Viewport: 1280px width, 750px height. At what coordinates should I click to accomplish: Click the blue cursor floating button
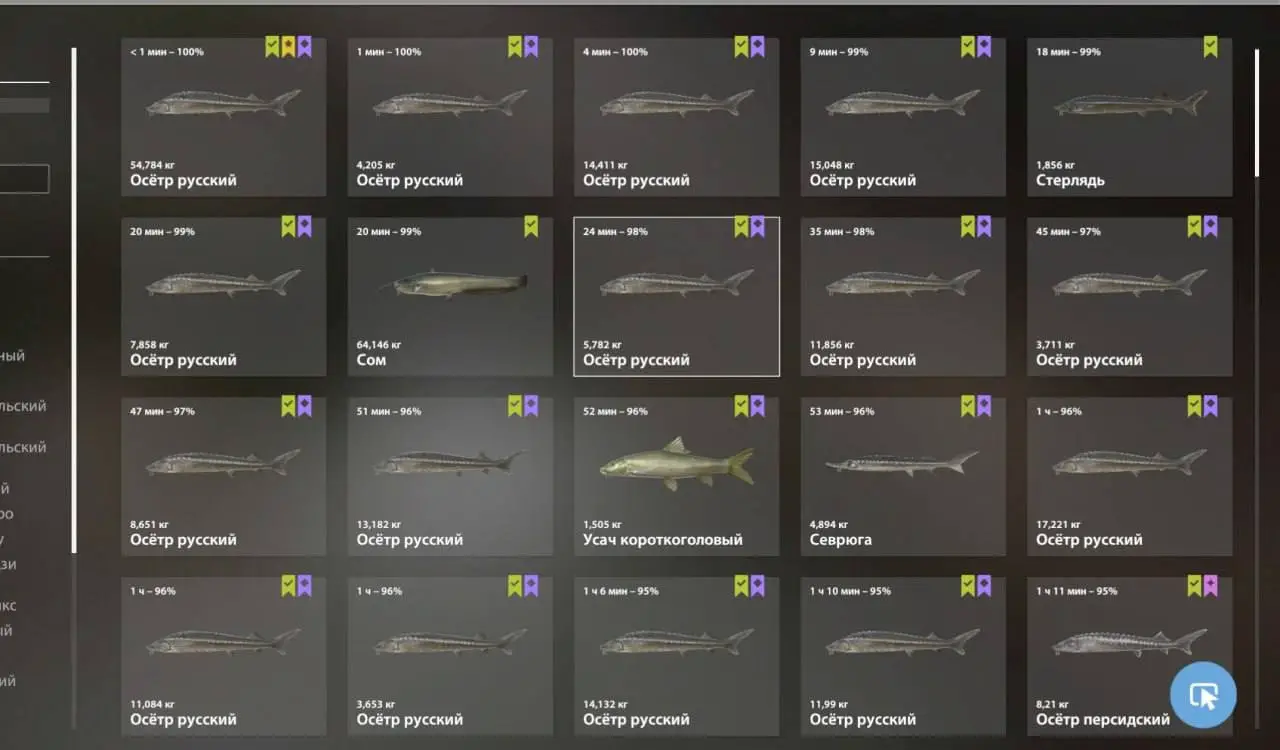click(1203, 694)
